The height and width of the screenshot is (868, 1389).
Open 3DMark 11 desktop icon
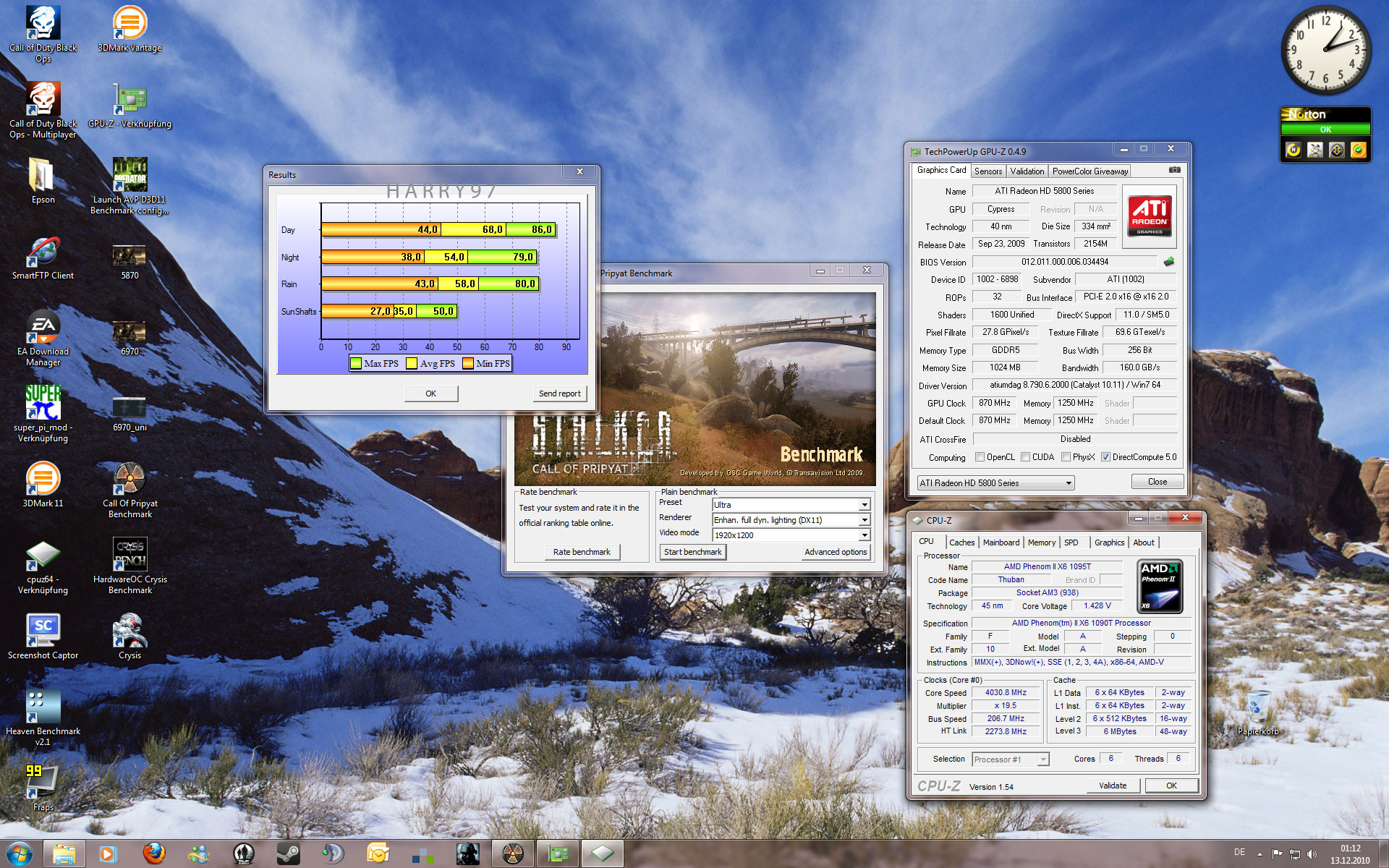(43, 485)
